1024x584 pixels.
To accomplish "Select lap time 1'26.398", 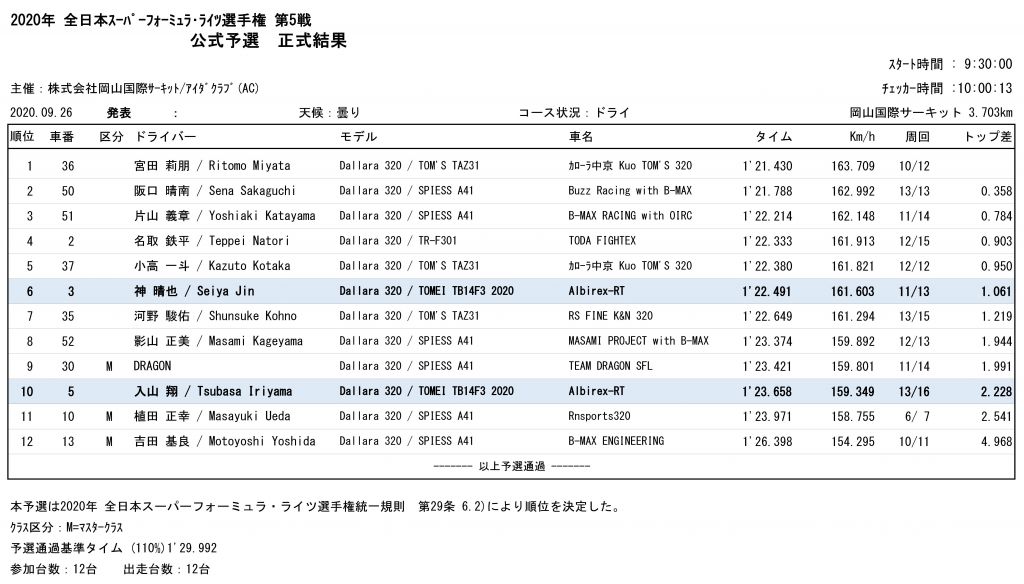I will [767, 442].
